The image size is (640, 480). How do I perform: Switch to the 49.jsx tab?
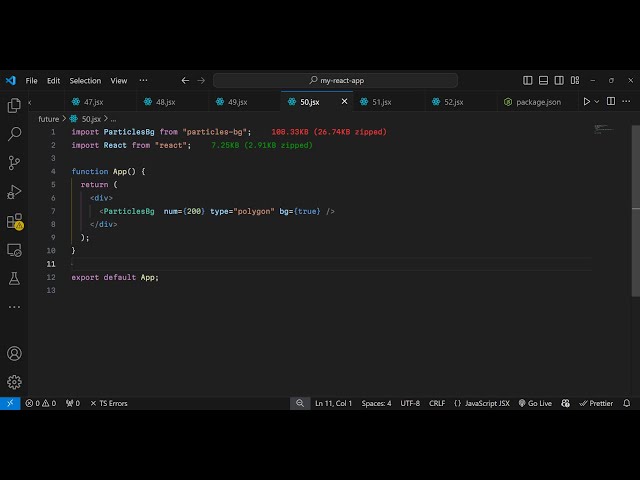pos(237,102)
